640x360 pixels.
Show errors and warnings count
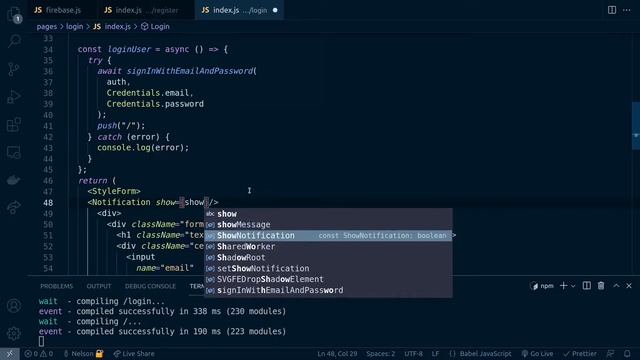[x=39, y=353]
